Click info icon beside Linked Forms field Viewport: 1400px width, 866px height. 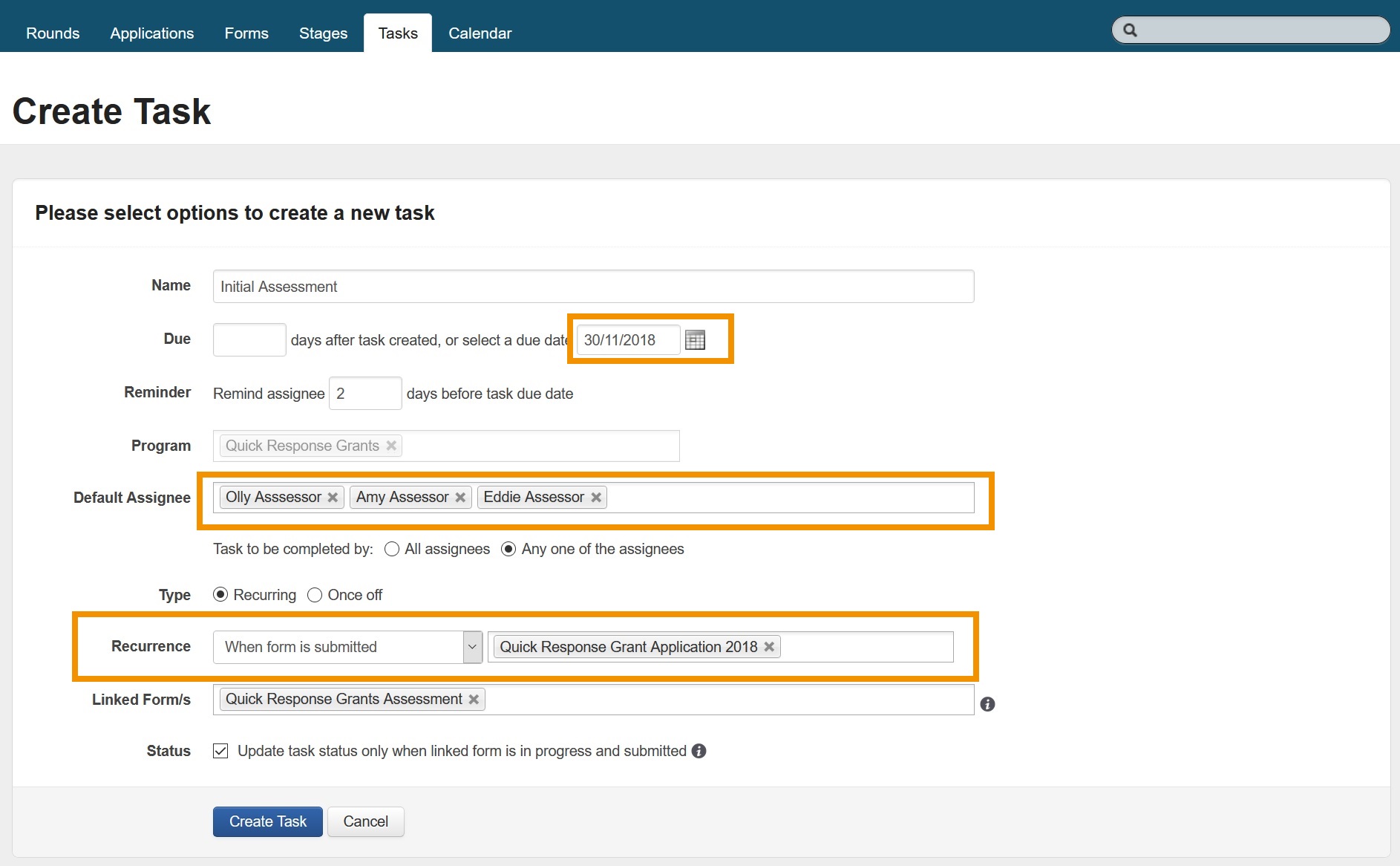pos(987,704)
